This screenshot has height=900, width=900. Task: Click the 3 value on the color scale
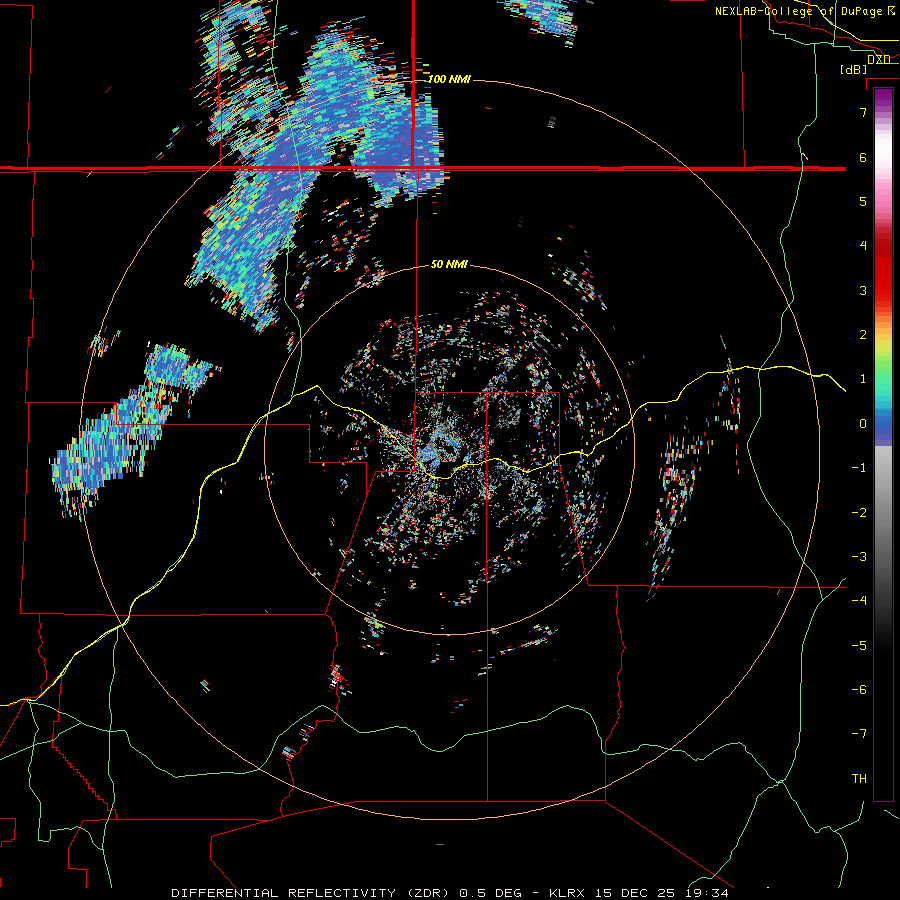point(863,290)
